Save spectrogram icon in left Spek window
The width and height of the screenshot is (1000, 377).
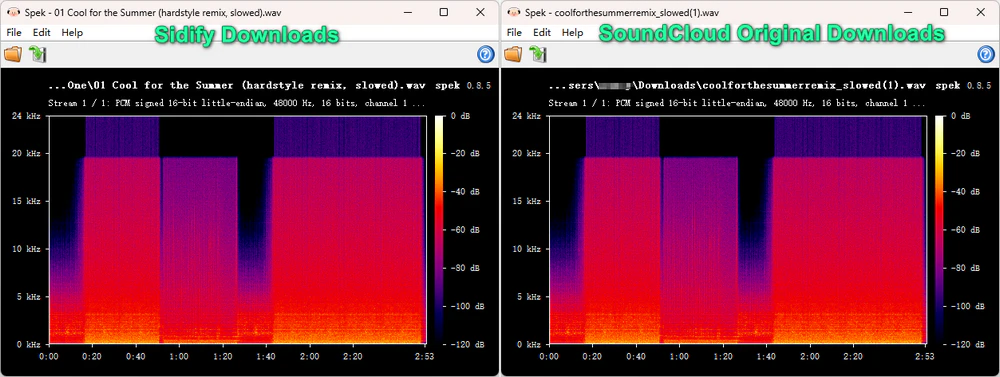click(38, 54)
